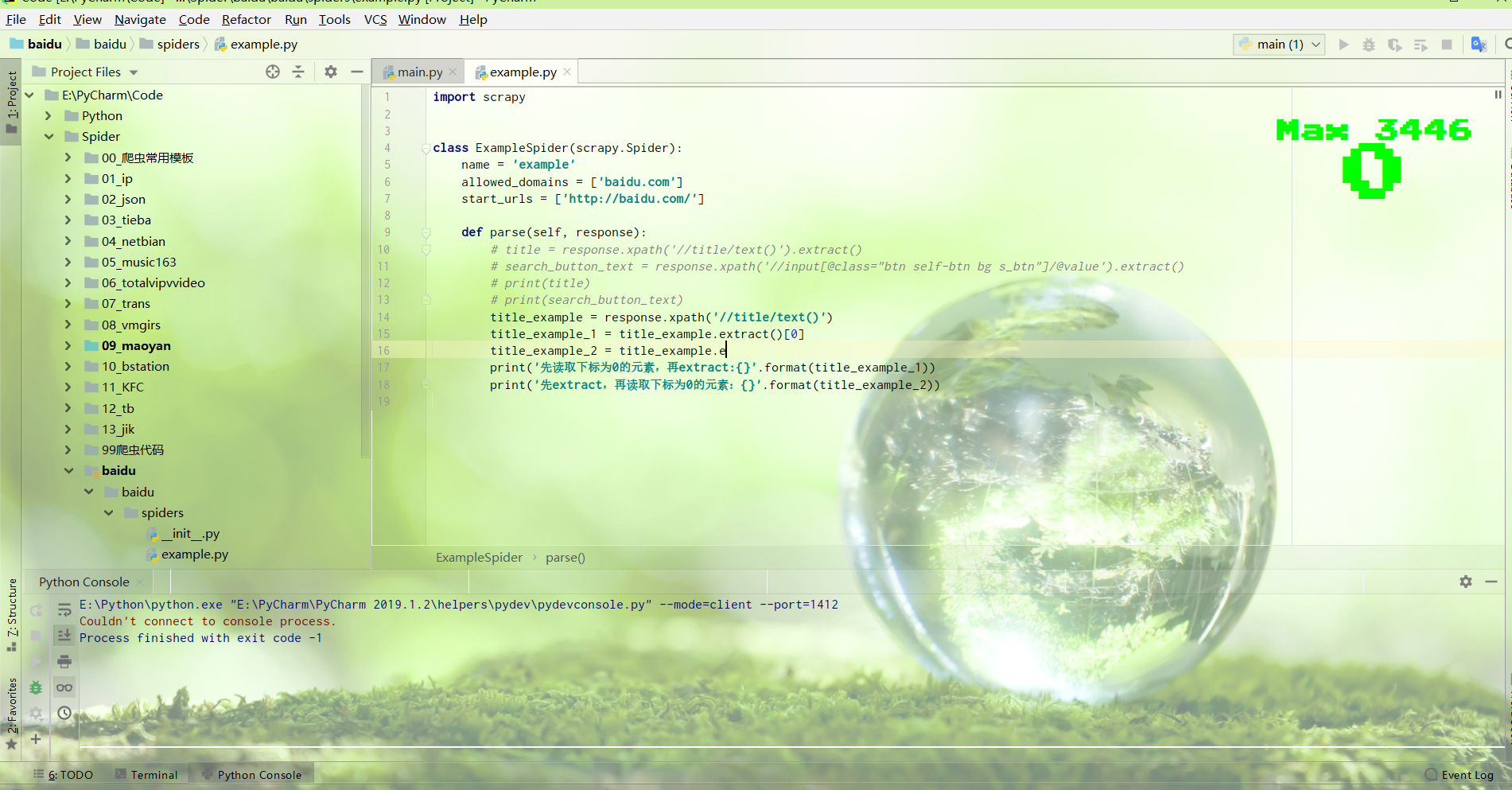Viewport: 1512px width, 790px height.
Task: Run the main (1) configuration
Action: point(1343,45)
